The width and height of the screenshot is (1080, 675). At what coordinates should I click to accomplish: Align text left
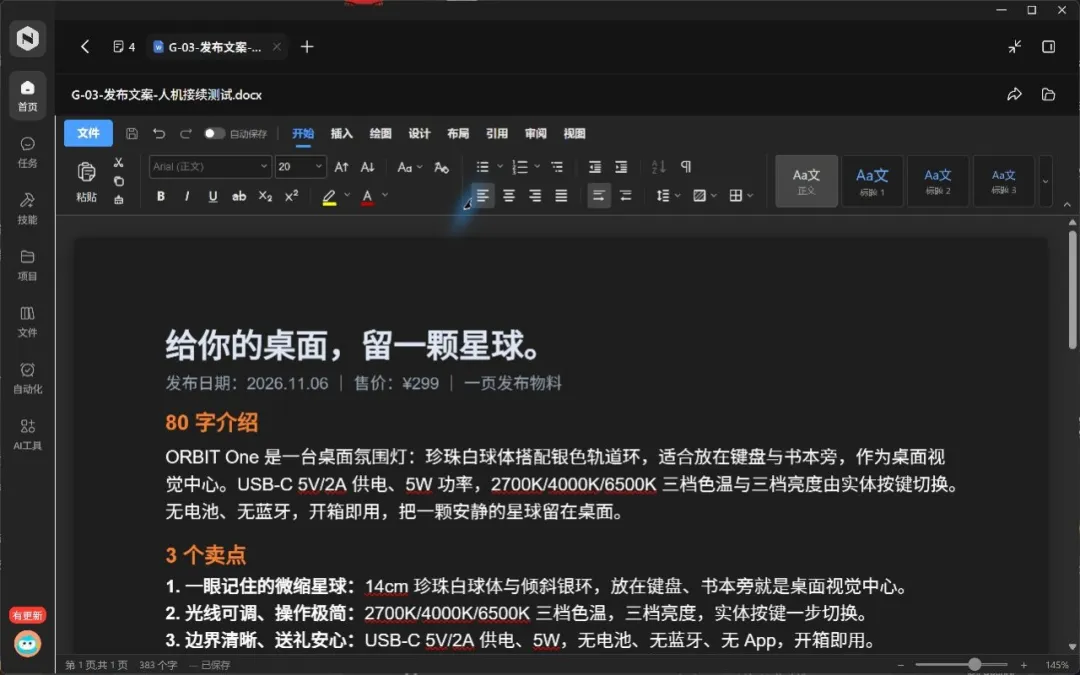pyautogui.click(x=483, y=196)
